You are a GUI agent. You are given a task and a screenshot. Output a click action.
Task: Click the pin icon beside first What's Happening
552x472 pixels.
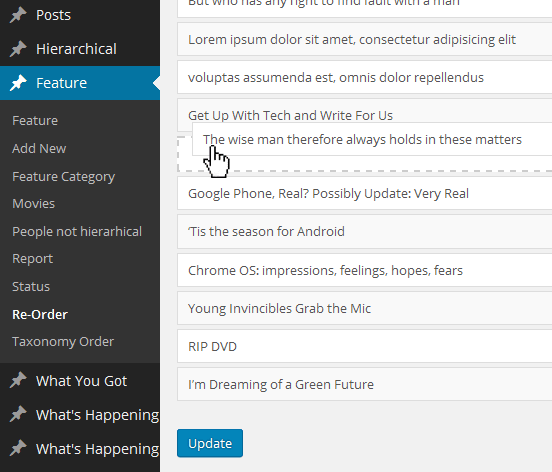pyautogui.click(x=18, y=415)
